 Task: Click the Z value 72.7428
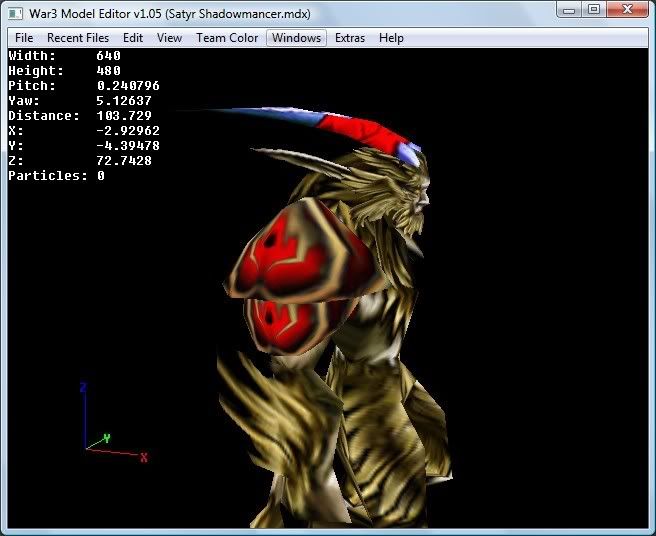[x=124, y=161]
